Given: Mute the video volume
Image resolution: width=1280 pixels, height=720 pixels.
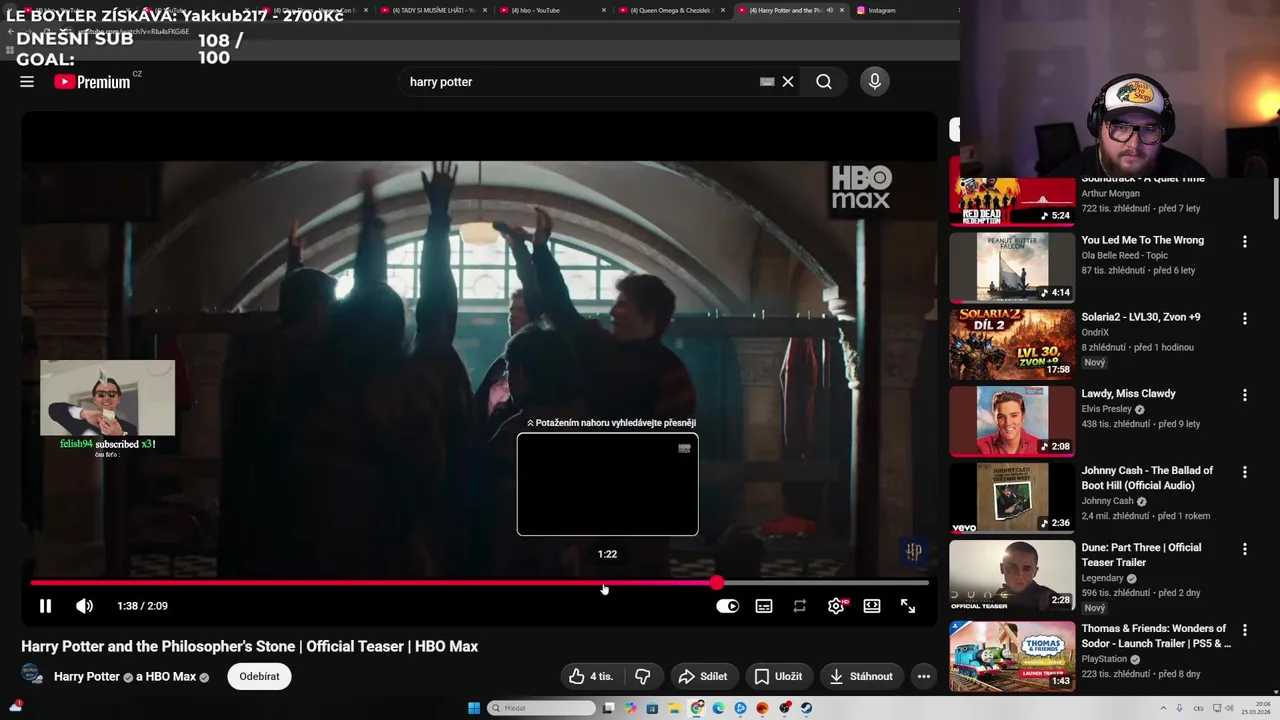Looking at the screenshot, I should pos(85,606).
